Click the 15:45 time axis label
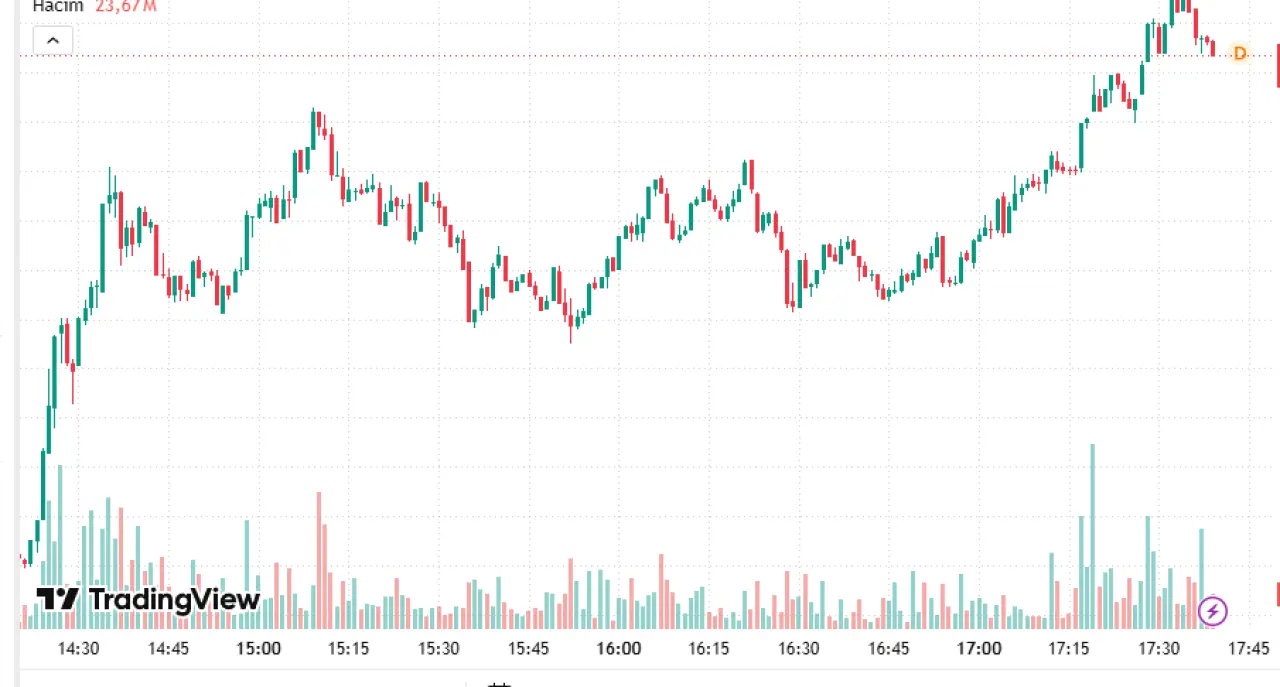 528,648
